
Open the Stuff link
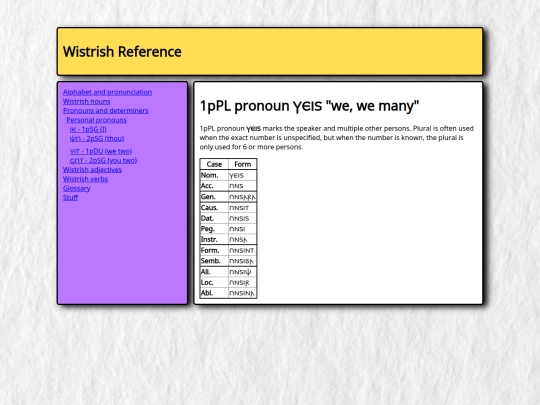pyautogui.click(x=71, y=198)
